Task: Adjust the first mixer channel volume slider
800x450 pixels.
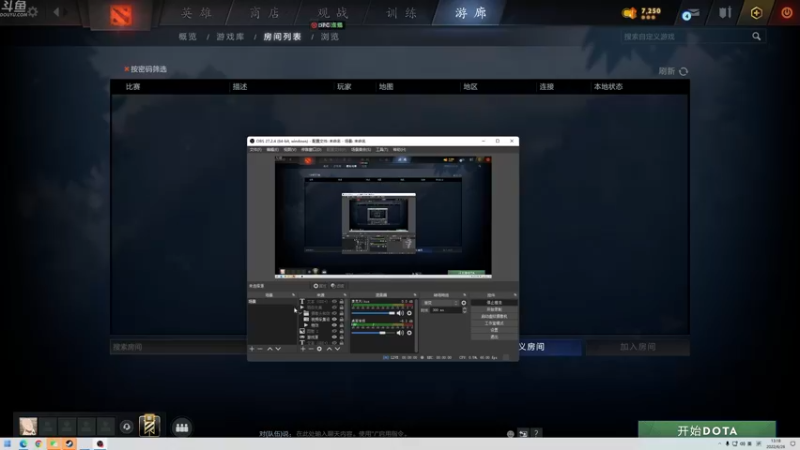Action: pyautogui.click(x=373, y=313)
